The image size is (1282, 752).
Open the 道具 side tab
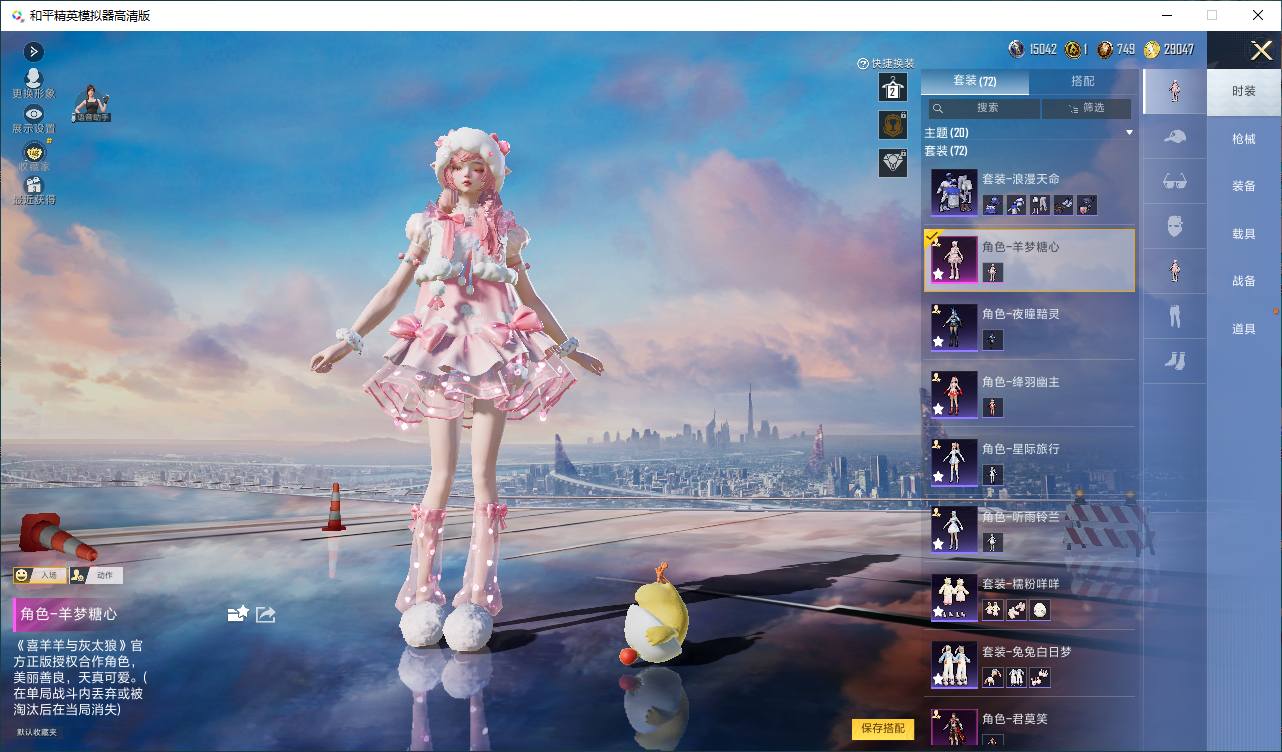[x=1244, y=328]
